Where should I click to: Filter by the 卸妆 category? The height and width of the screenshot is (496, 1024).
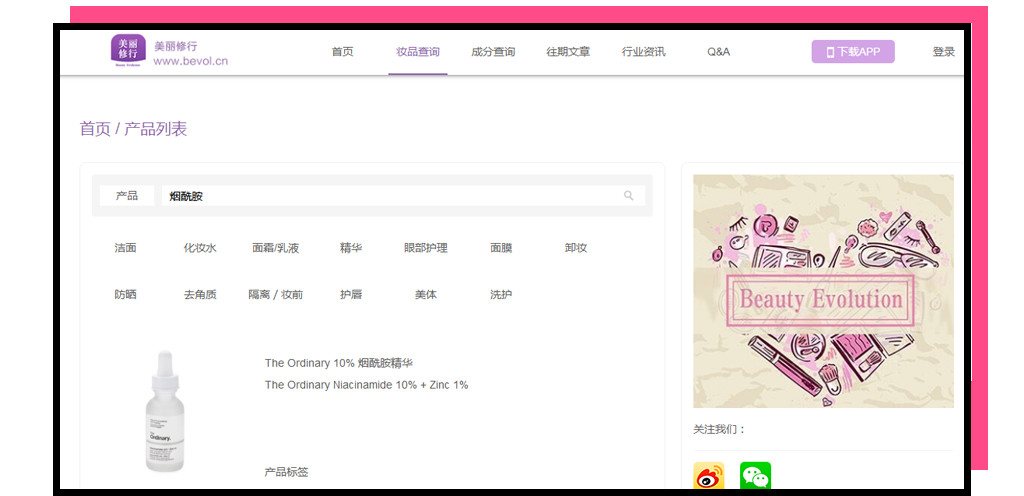[x=576, y=248]
